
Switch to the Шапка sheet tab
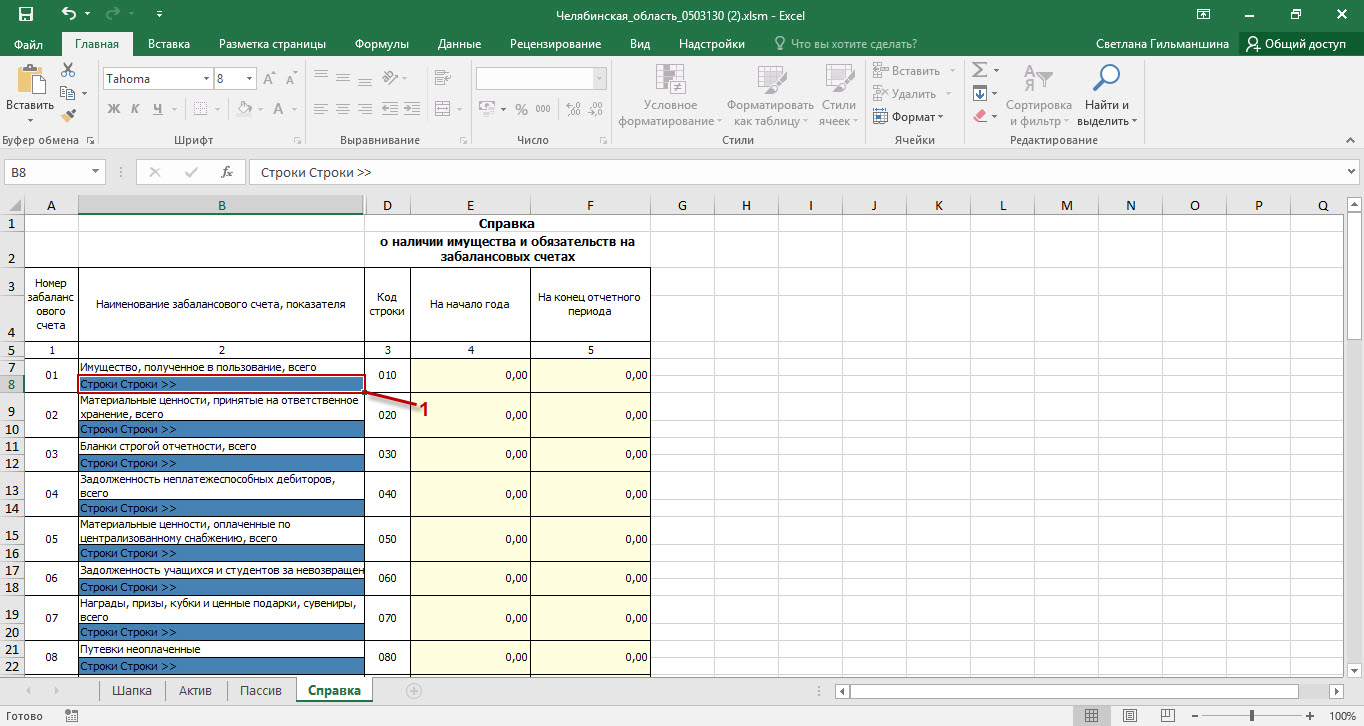tap(132, 691)
